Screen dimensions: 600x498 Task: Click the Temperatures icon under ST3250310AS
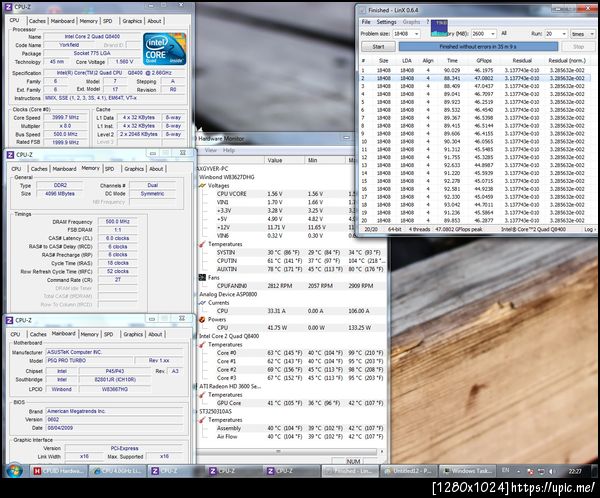coord(202,420)
